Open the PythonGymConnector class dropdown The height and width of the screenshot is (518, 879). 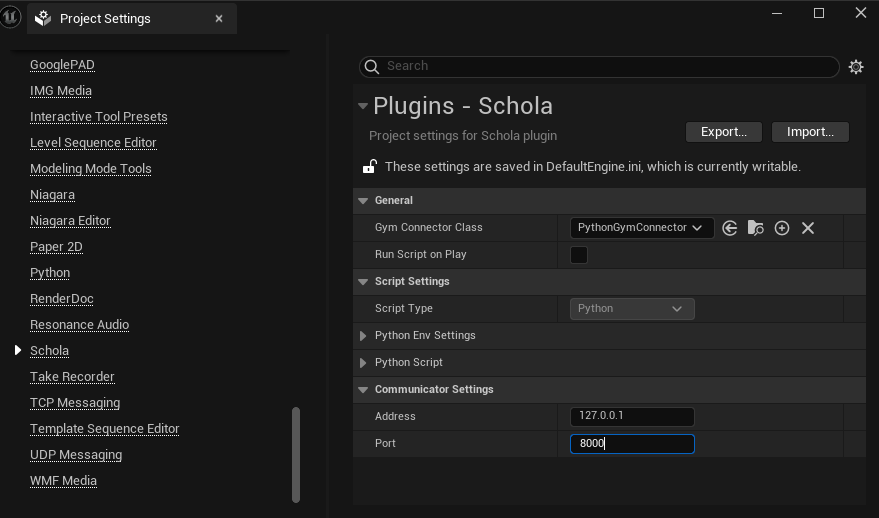pos(642,228)
